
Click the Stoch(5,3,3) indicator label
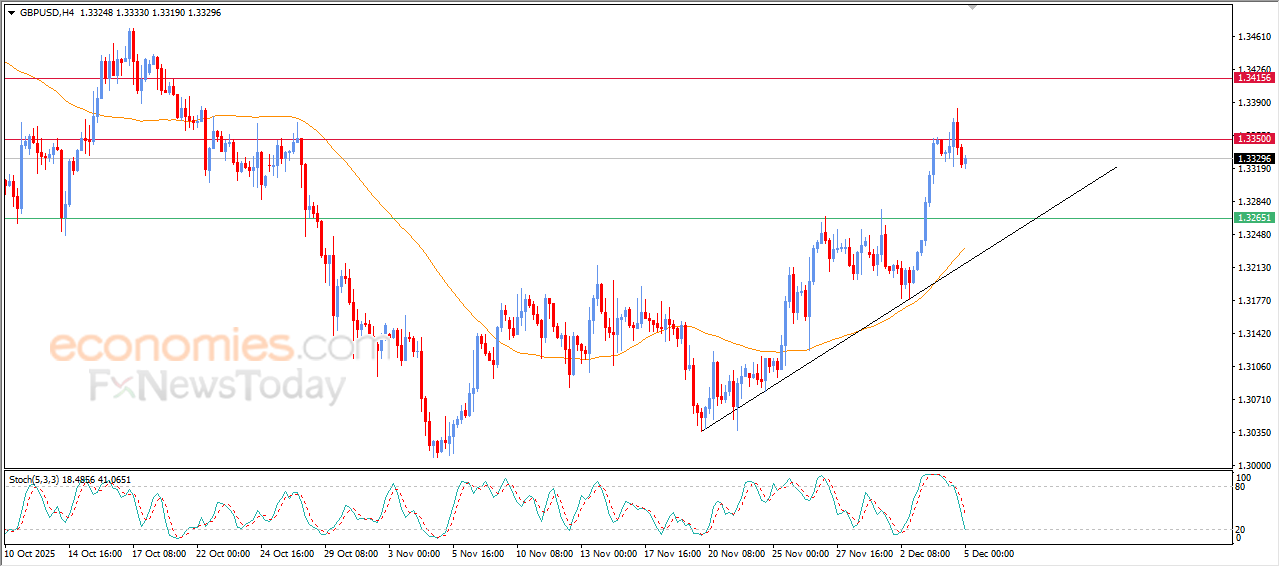pos(34,480)
